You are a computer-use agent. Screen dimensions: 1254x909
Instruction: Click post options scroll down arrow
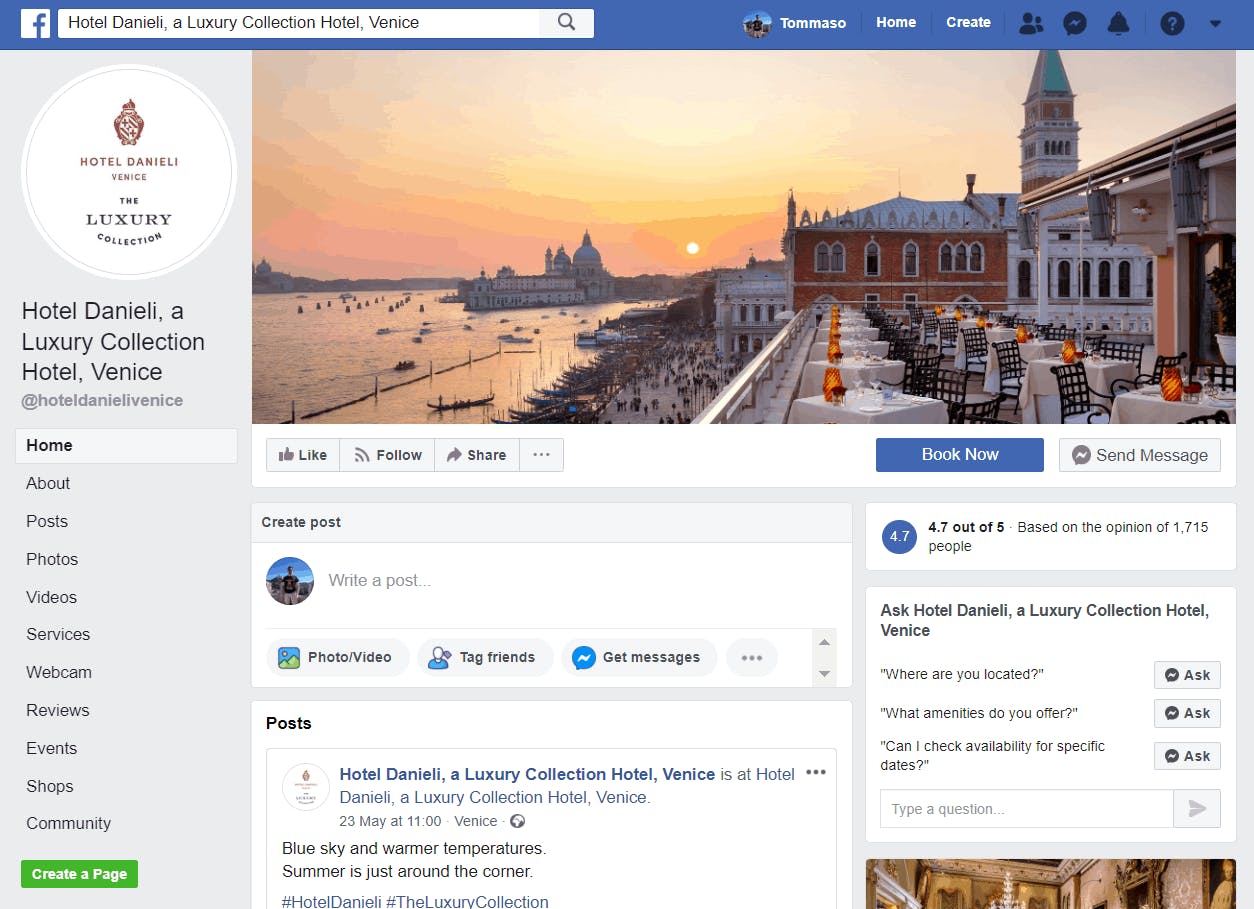pyautogui.click(x=825, y=674)
